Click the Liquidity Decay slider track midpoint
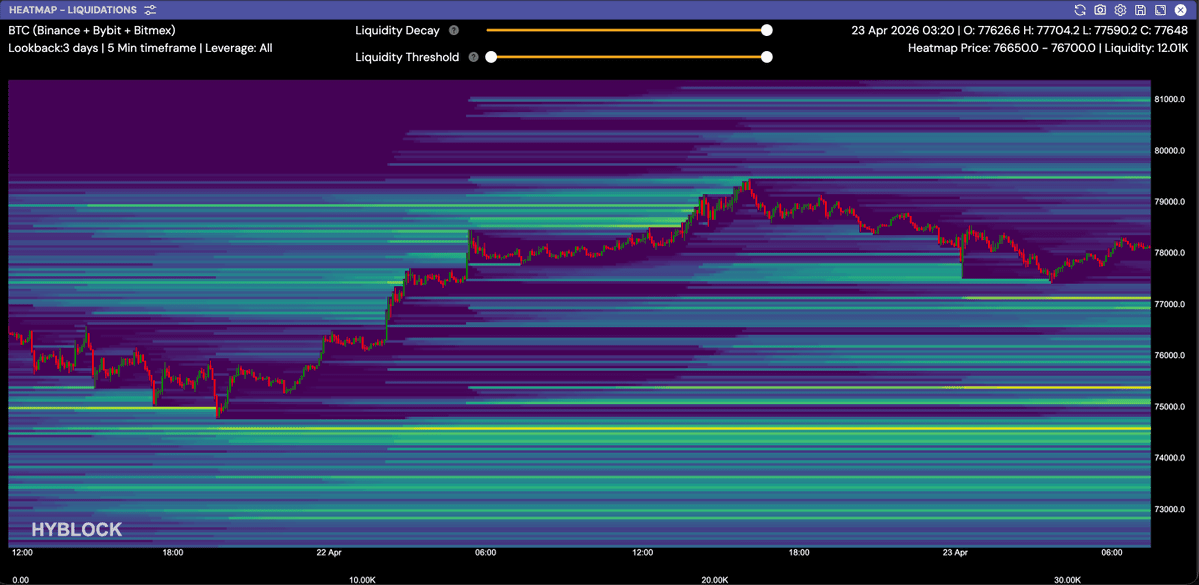This screenshot has height=585, width=1199. (x=627, y=31)
